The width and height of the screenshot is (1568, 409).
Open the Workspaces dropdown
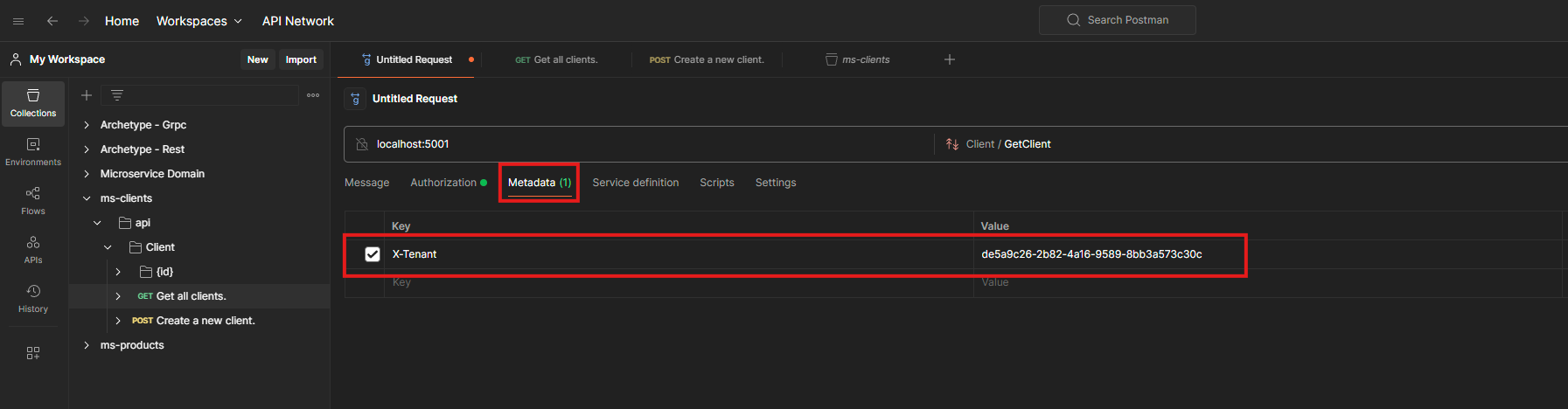pyautogui.click(x=199, y=21)
